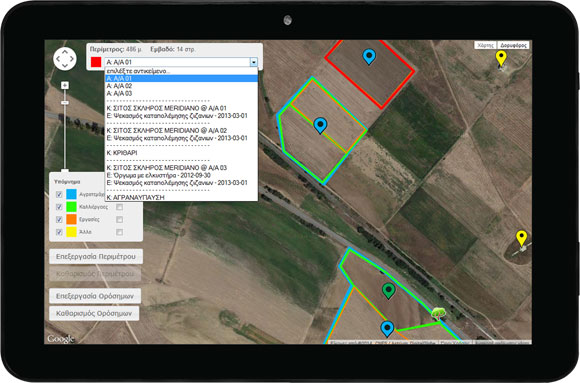The width and height of the screenshot is (580, 383).
Task: Select the green map marker pin
Action: point(388,291)
